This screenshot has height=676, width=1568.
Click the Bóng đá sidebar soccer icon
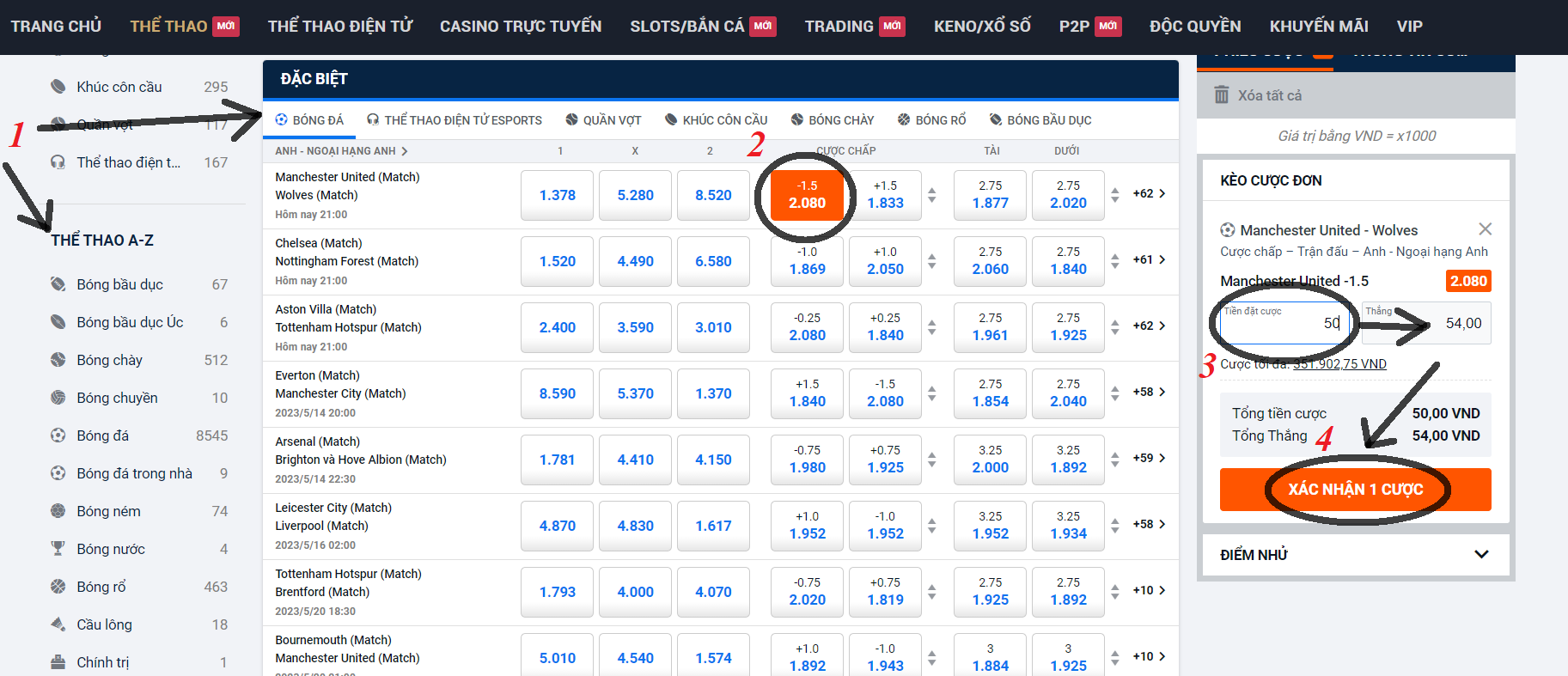(x=58, y=435)
